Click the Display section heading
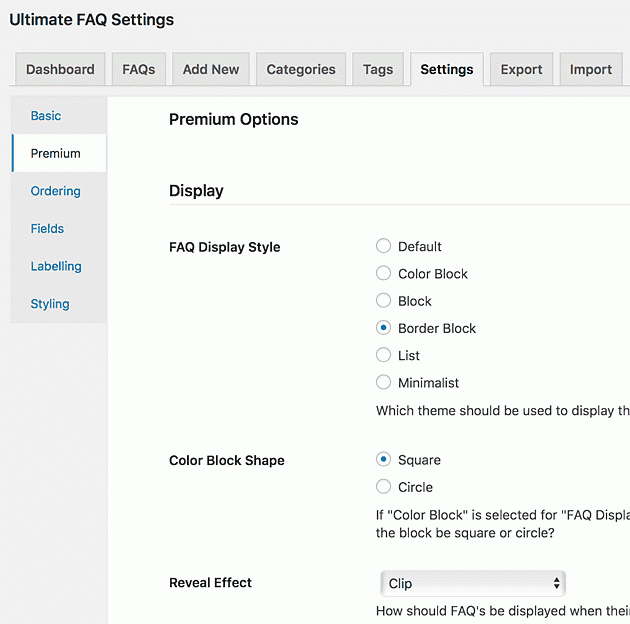Screen dimensions: 630x624 click(196, 191)
